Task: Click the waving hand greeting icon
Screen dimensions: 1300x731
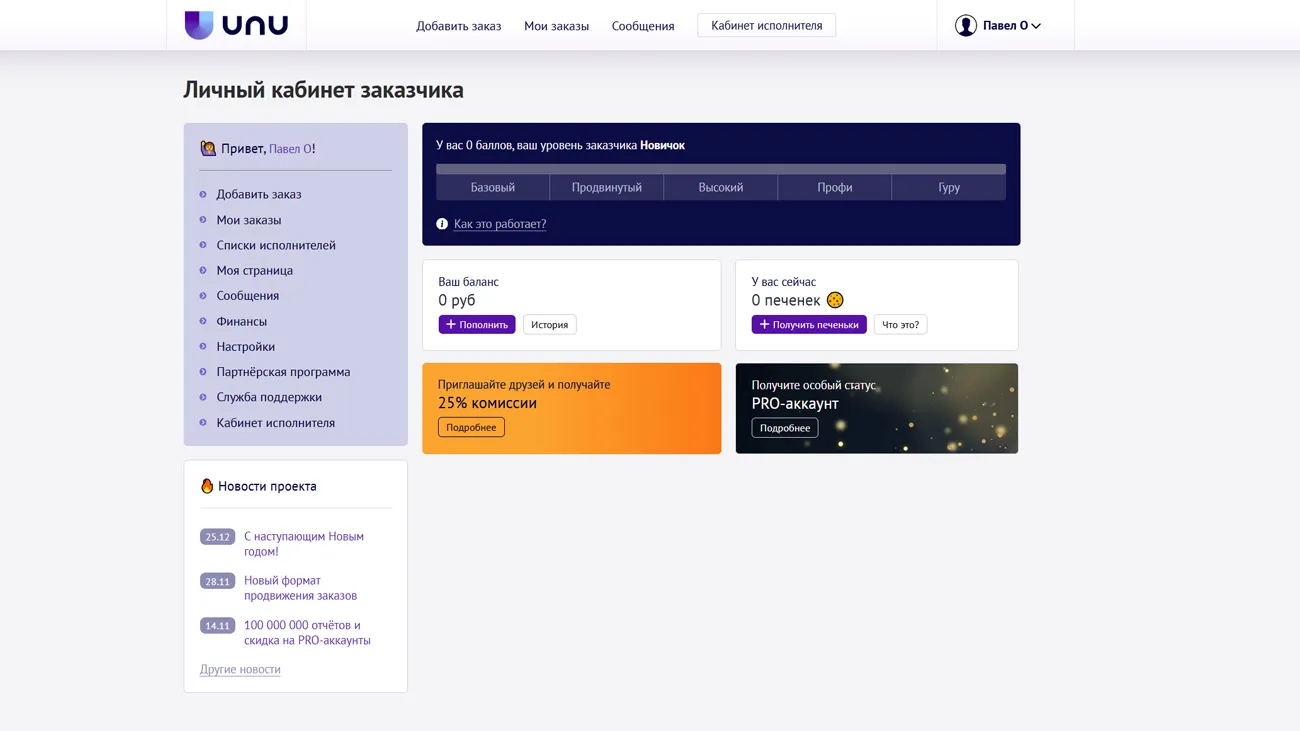Action: (x=208, y=149)
